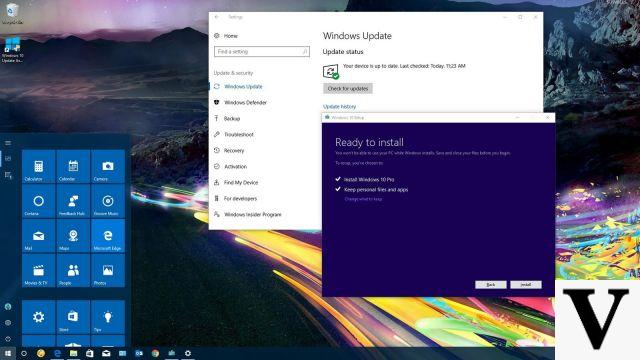
Task: Open the Calculator tile in Start menu
Action: click(38, 167)
